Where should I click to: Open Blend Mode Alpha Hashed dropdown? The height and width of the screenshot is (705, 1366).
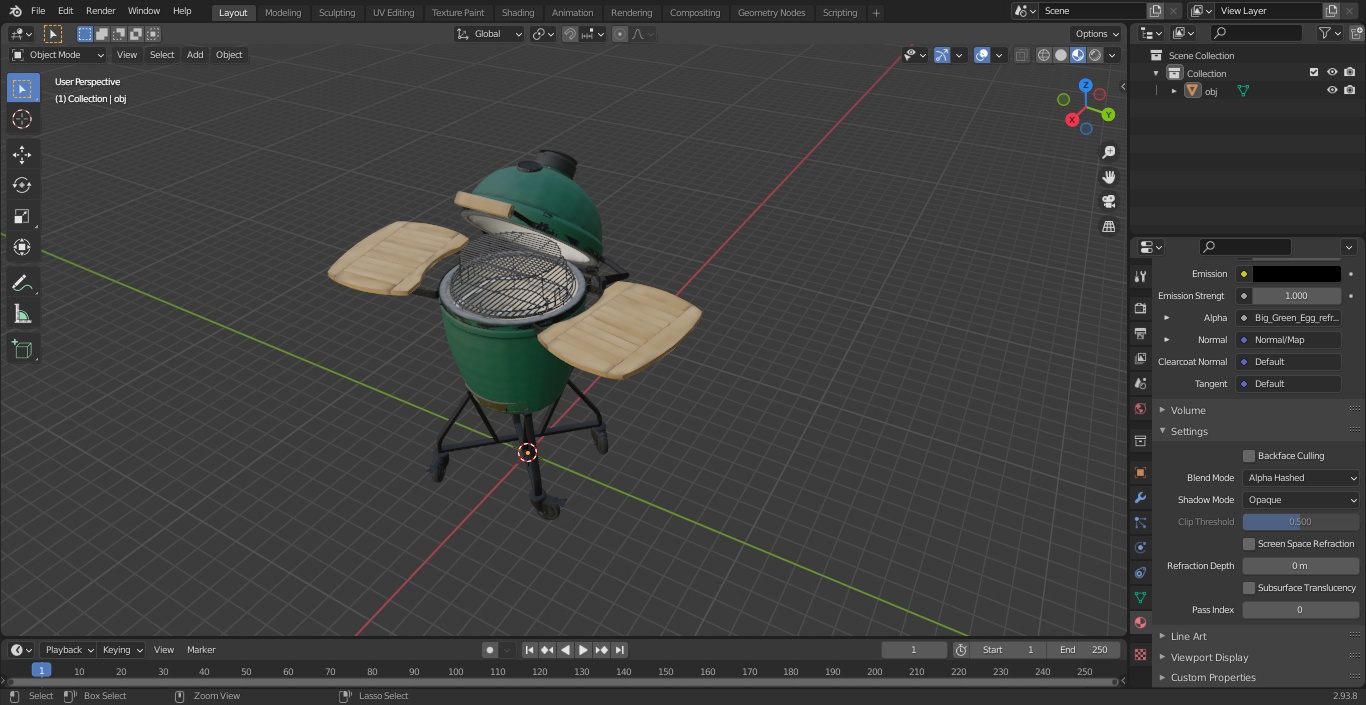1301,478
